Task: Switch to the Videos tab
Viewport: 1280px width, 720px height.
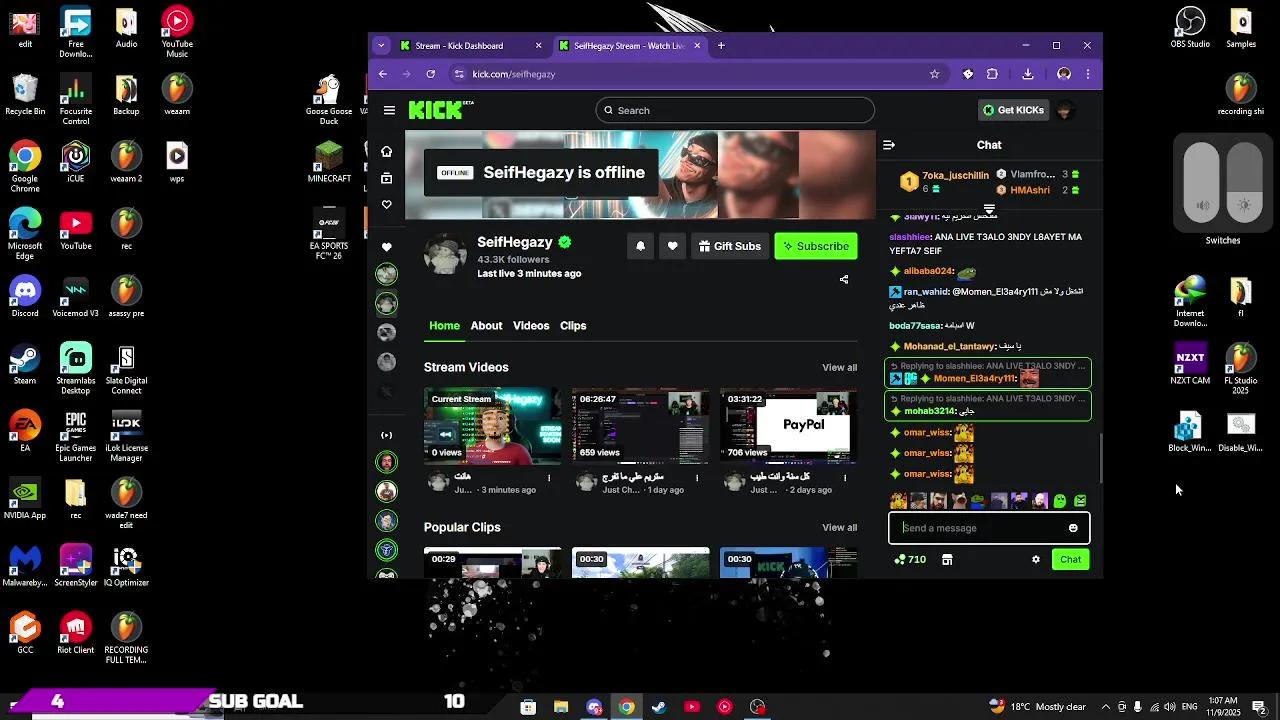Action: click(531, 326)
